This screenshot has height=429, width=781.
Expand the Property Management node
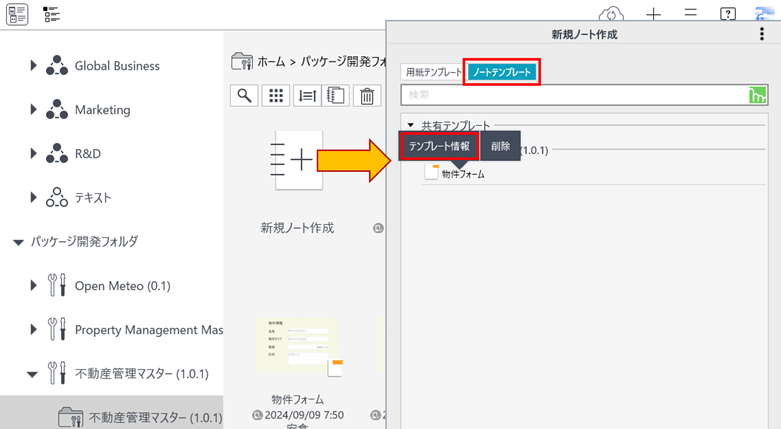(33, 329)
